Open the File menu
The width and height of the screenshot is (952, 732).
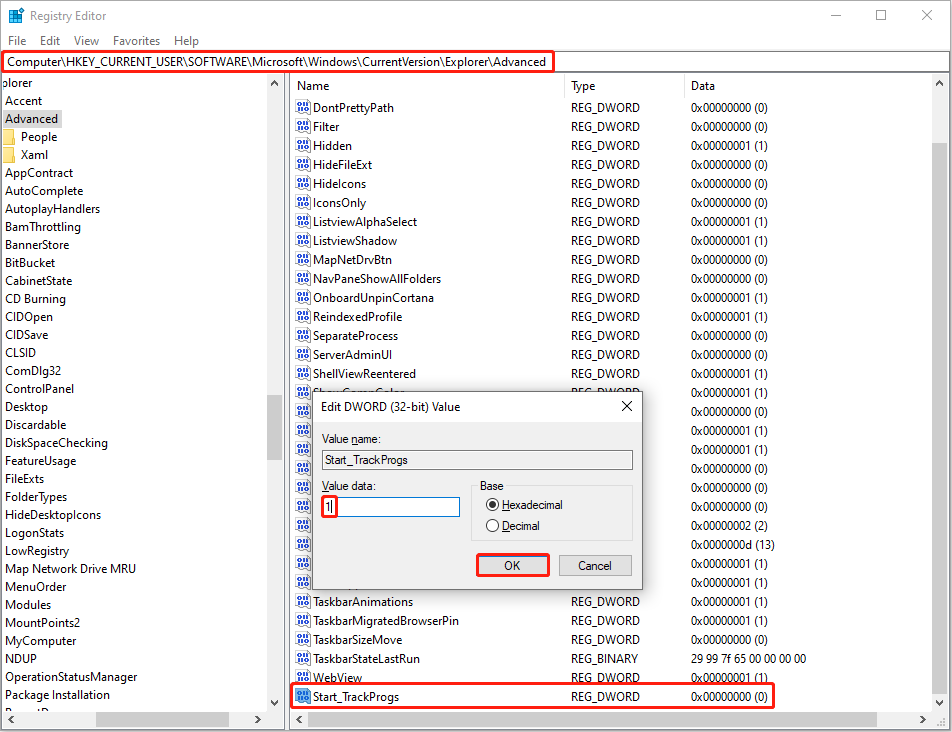[x=17, y=41]
